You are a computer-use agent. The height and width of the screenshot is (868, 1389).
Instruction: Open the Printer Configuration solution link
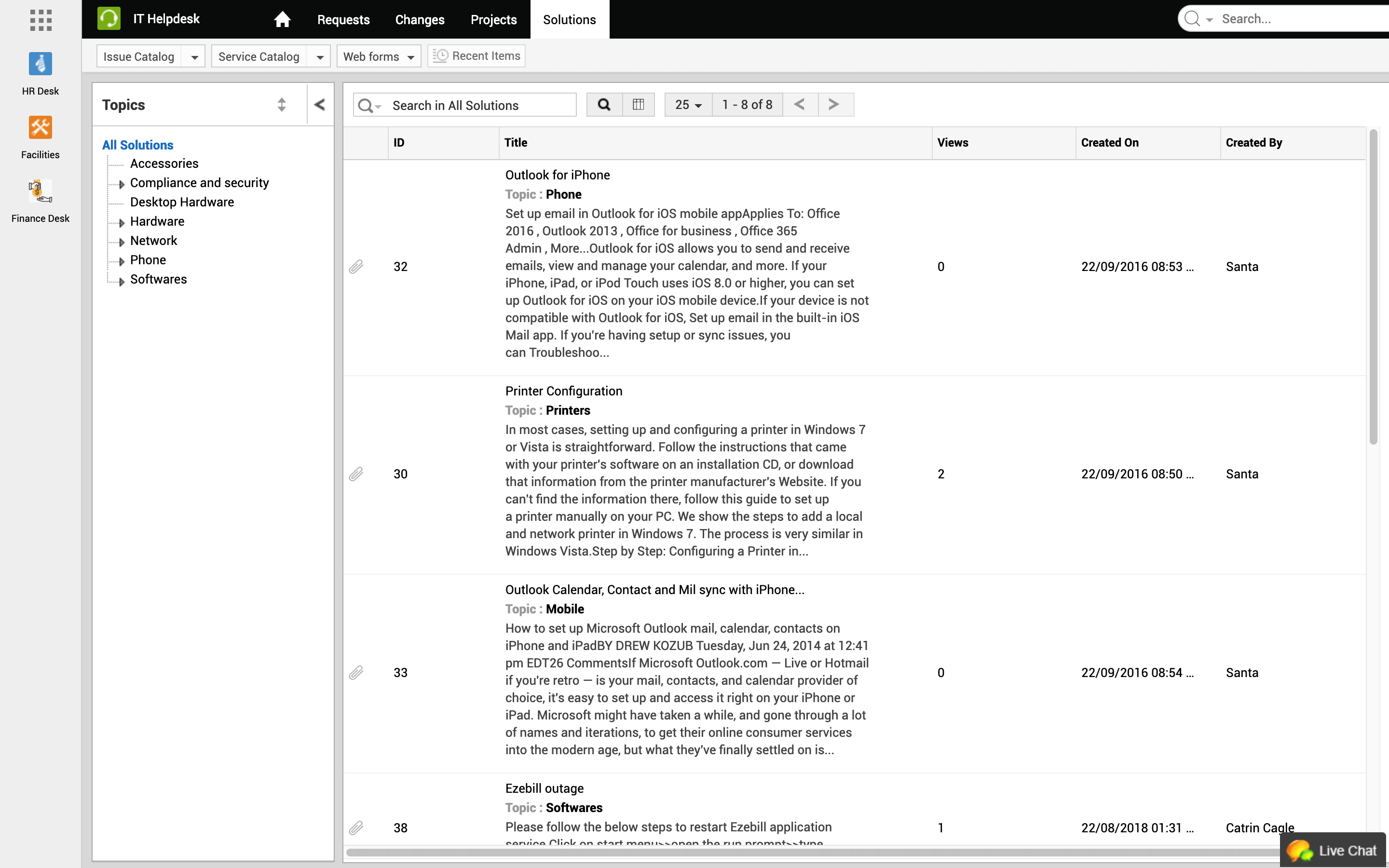tap(563, 391)
